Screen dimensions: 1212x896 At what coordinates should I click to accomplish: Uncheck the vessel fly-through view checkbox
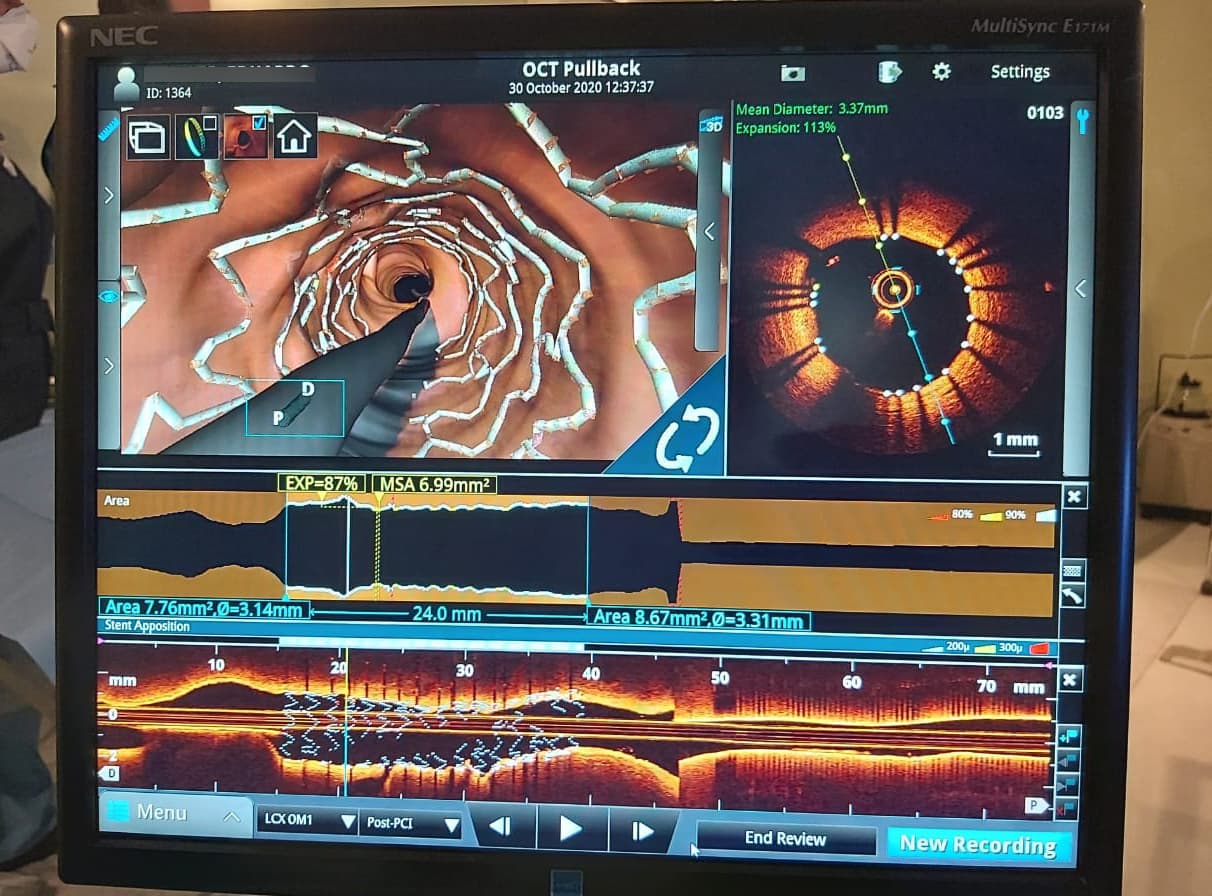coord(259,123)
